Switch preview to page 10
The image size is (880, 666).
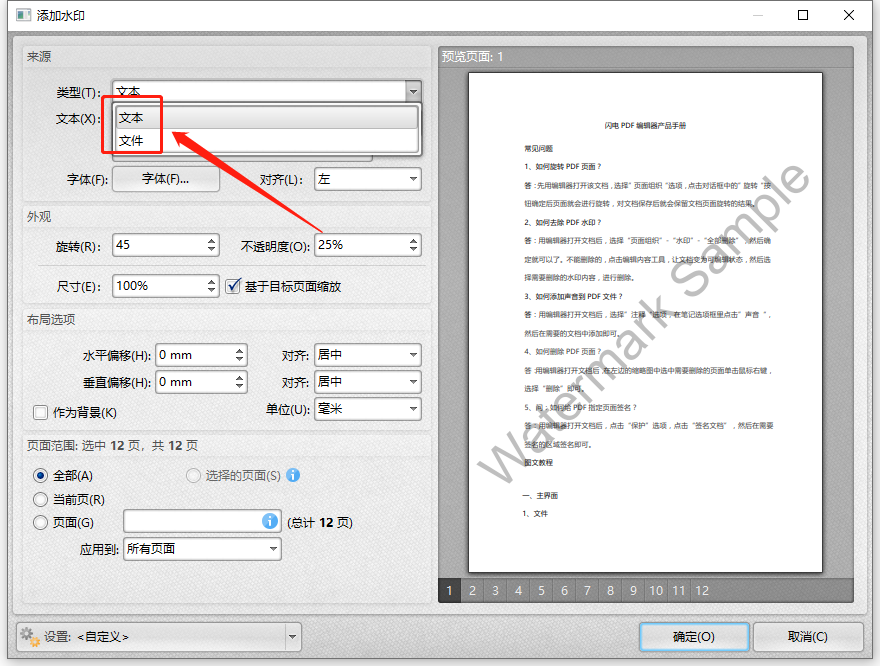[x=657, y=591]
